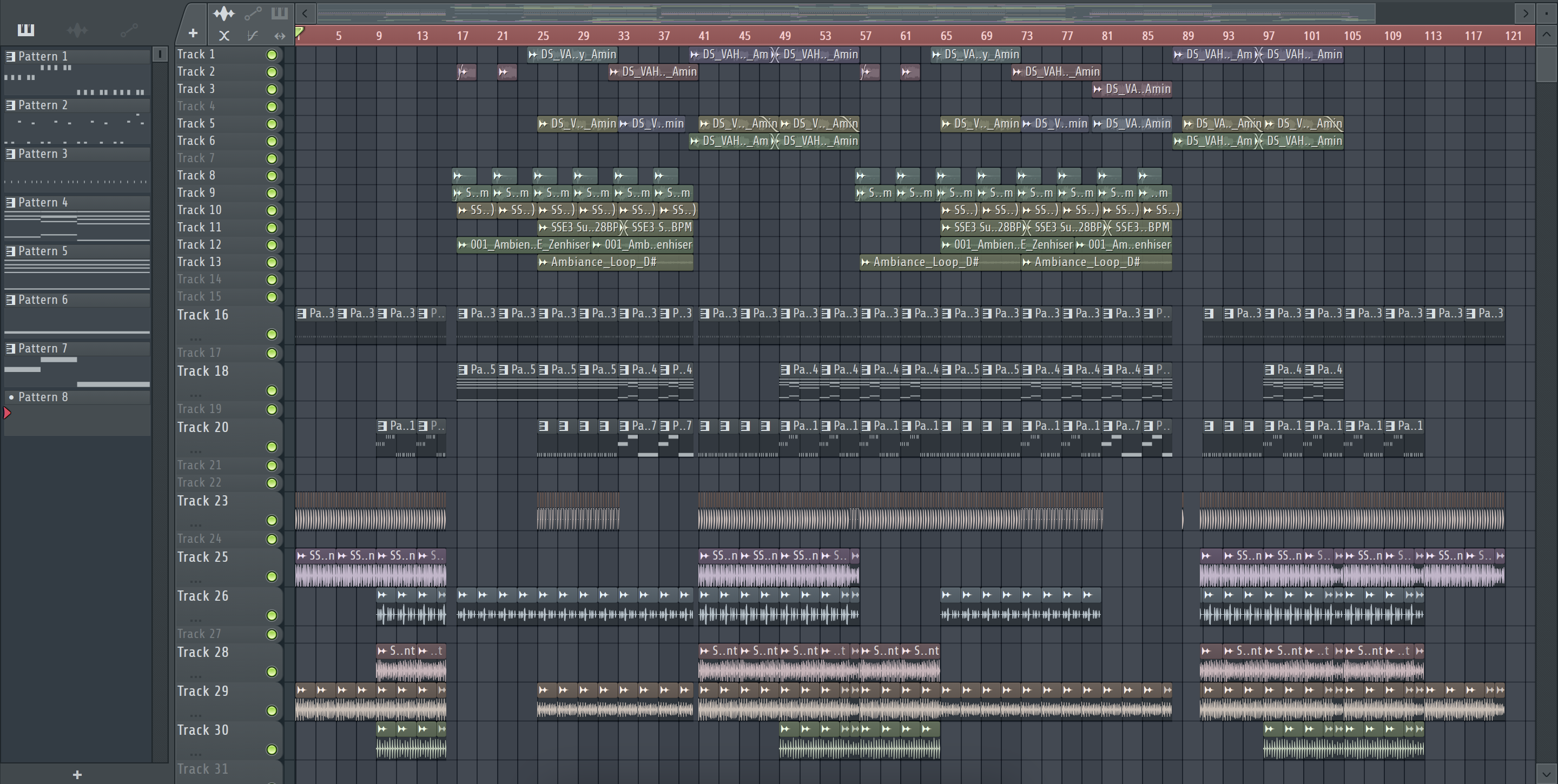Open Track 30 options via three dots
This screenshot has height=784, width=1558.
(x=195, y=754)
